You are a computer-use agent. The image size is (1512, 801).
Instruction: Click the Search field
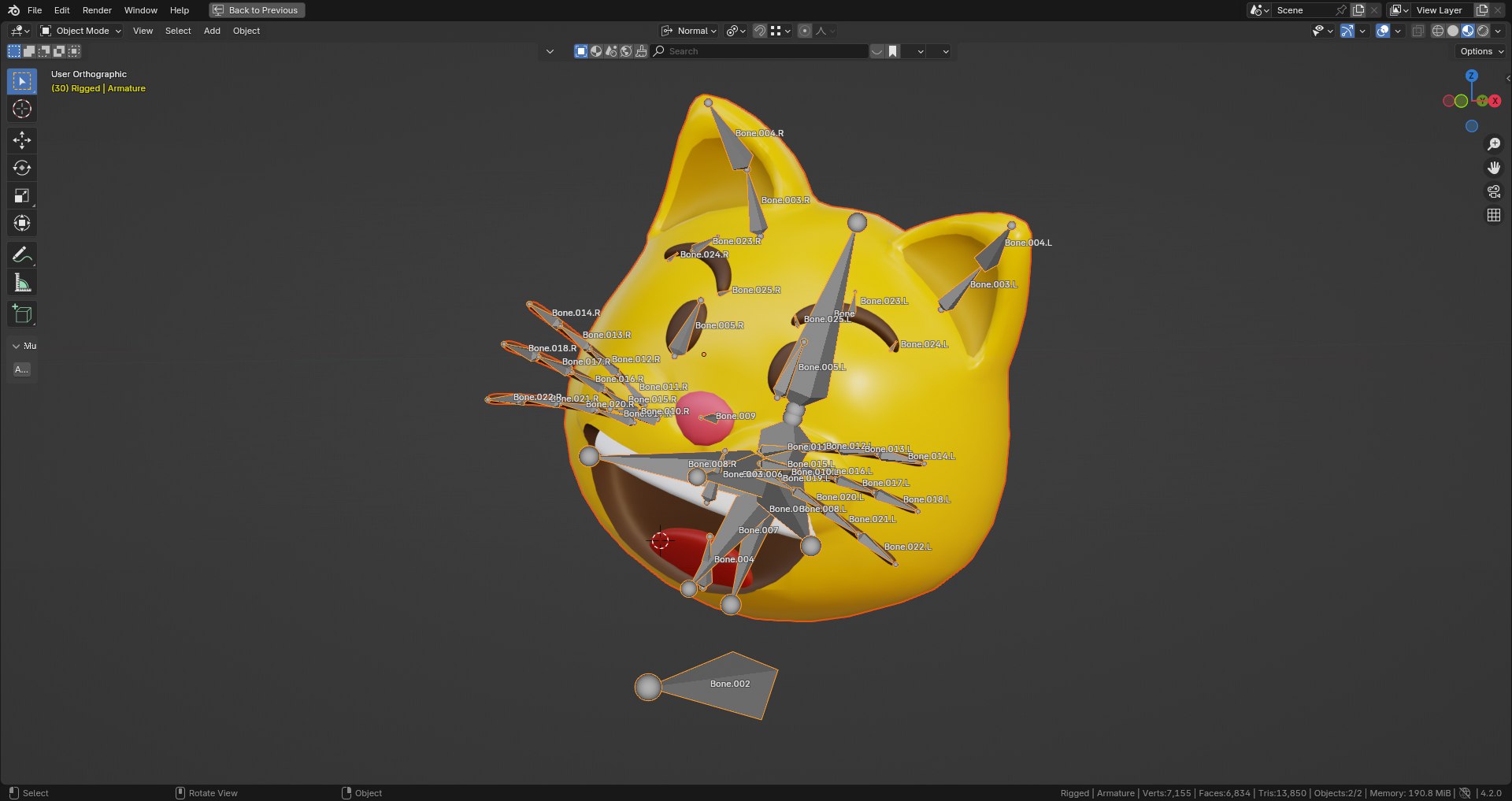pyautogui.click(x=761, y=51)
